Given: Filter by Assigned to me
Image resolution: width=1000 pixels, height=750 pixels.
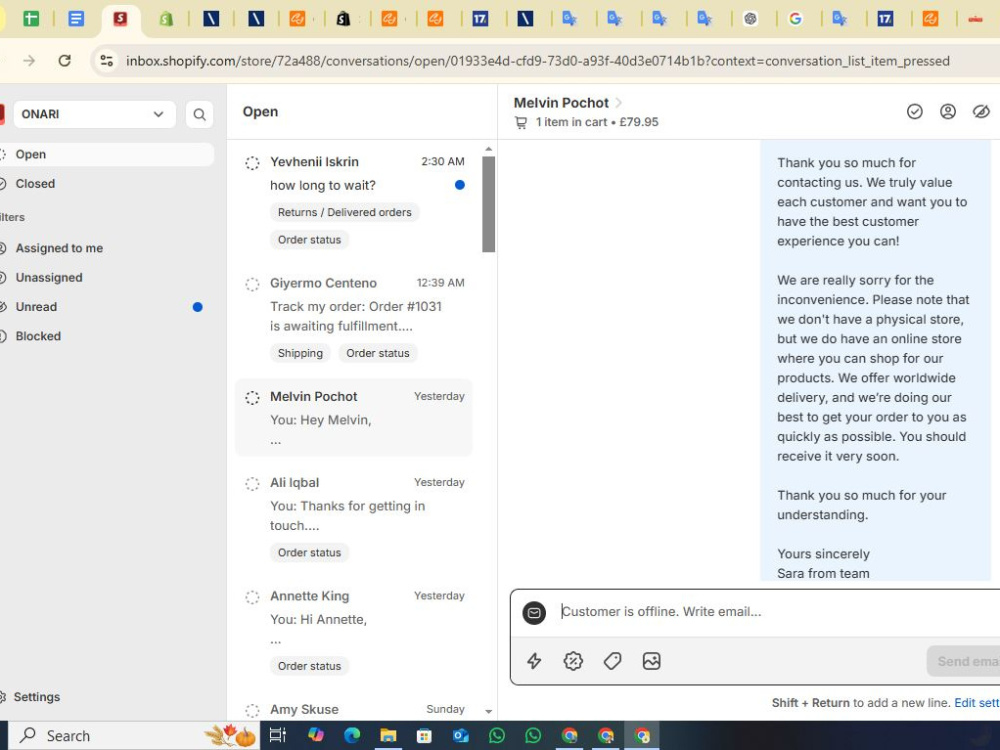Looking at the screenshot, I should pos(106,248).
